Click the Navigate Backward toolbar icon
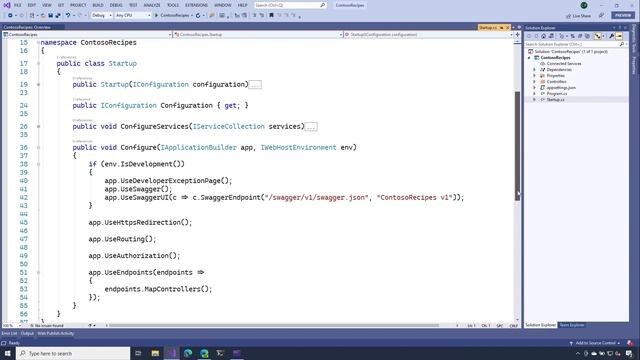 click(10, 16)
